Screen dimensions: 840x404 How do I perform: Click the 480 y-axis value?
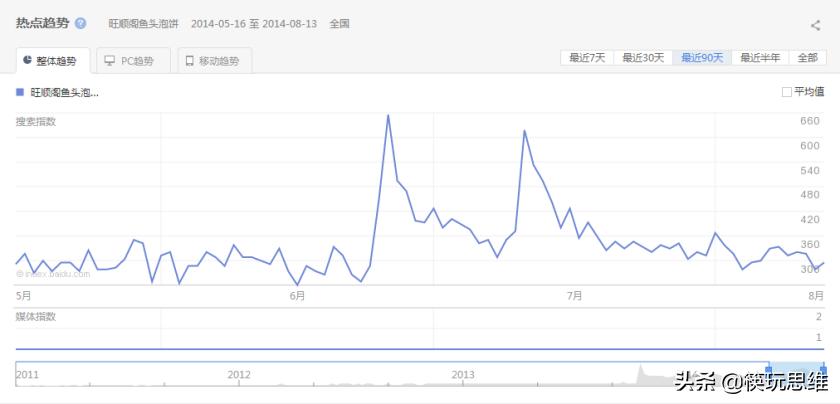tap(810, 194)
